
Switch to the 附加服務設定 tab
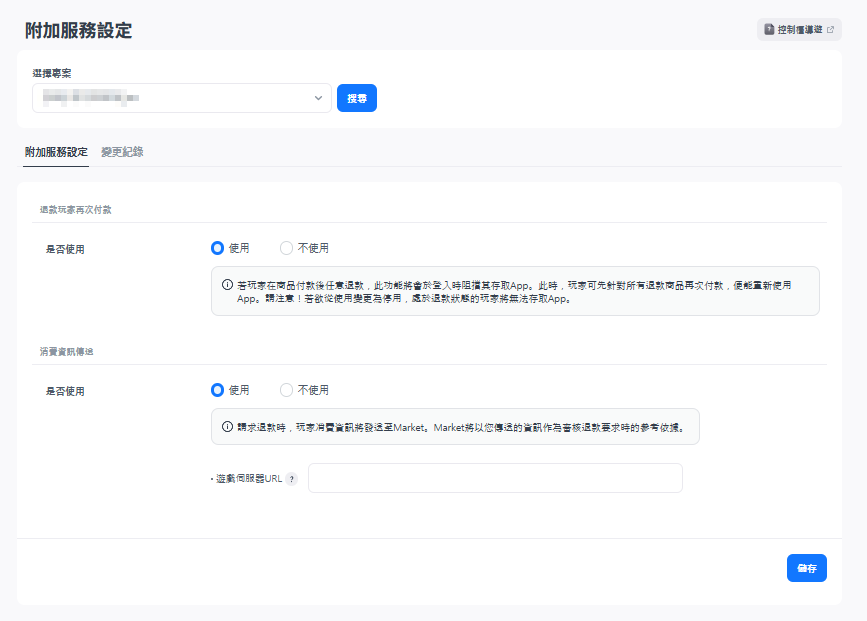(x=56, y=152)
